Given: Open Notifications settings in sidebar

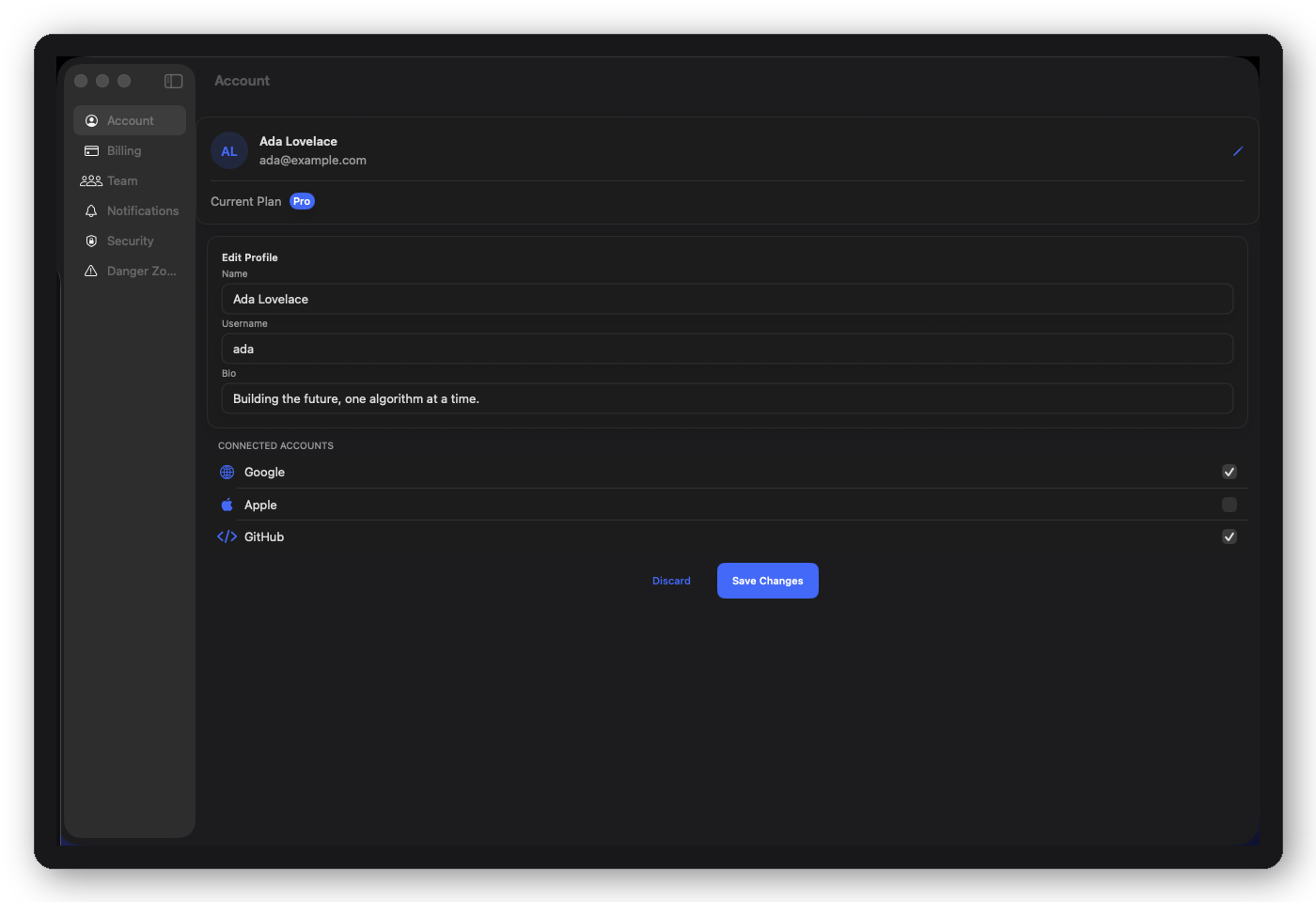Looking at the screenshot, I should pyautogui.click(x=130, y=210).
